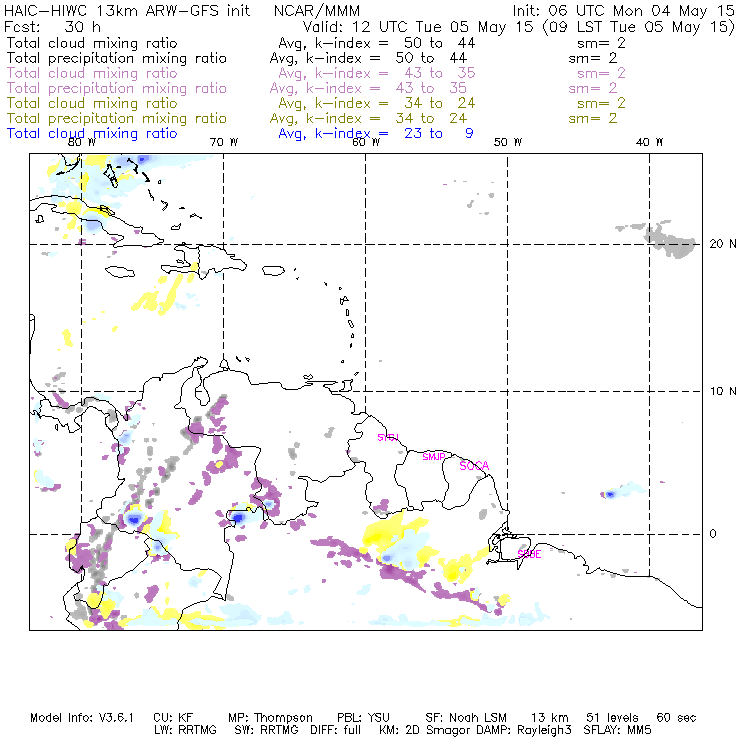
Task: Click the SYCJ station marker
Action: pyautogui.click(x=387, y=437)
